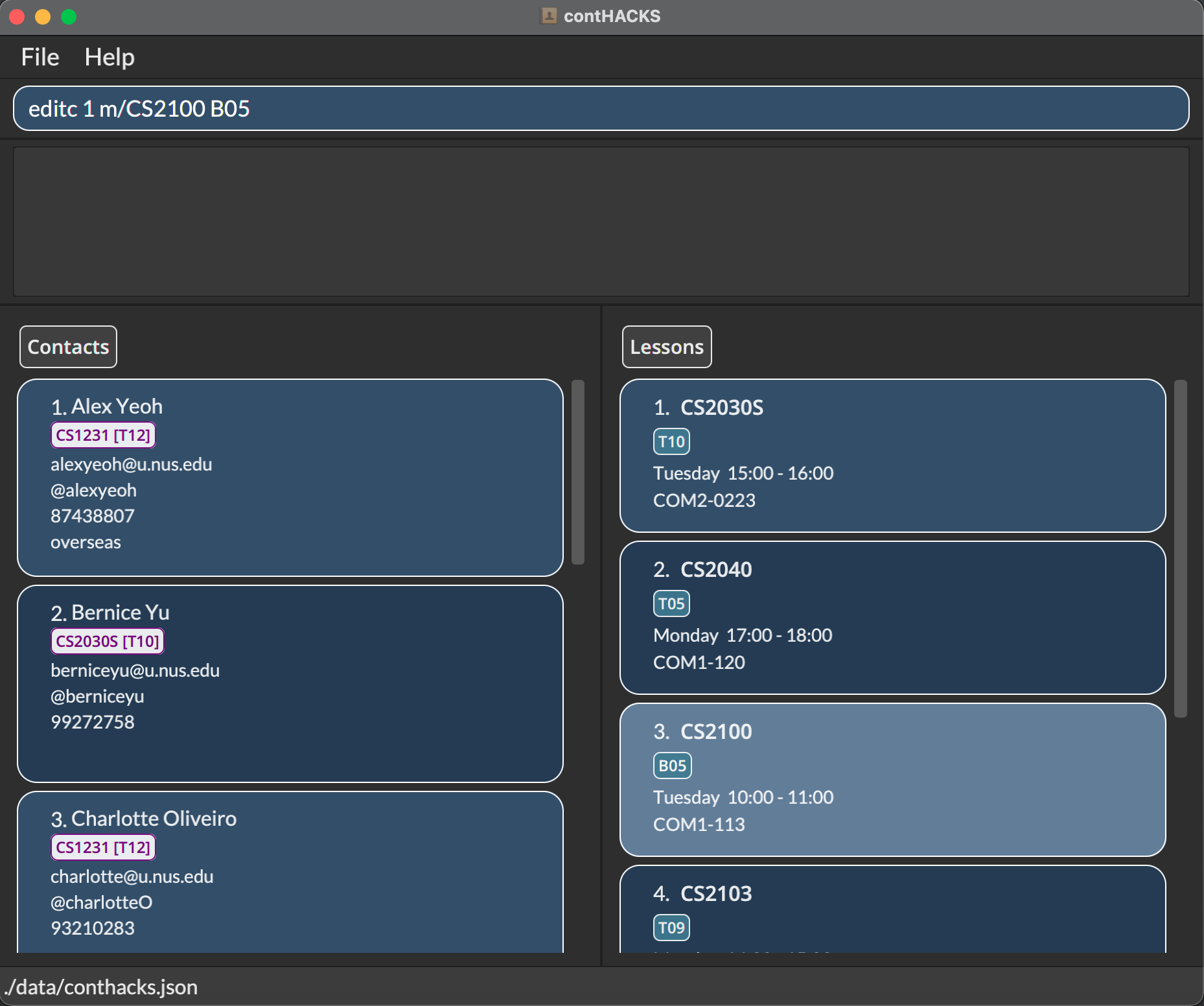Image resolution: width=1204 pixels, height=1006 pixels.
Task: Click the contHACKS title bar icon
Action: 548,16
